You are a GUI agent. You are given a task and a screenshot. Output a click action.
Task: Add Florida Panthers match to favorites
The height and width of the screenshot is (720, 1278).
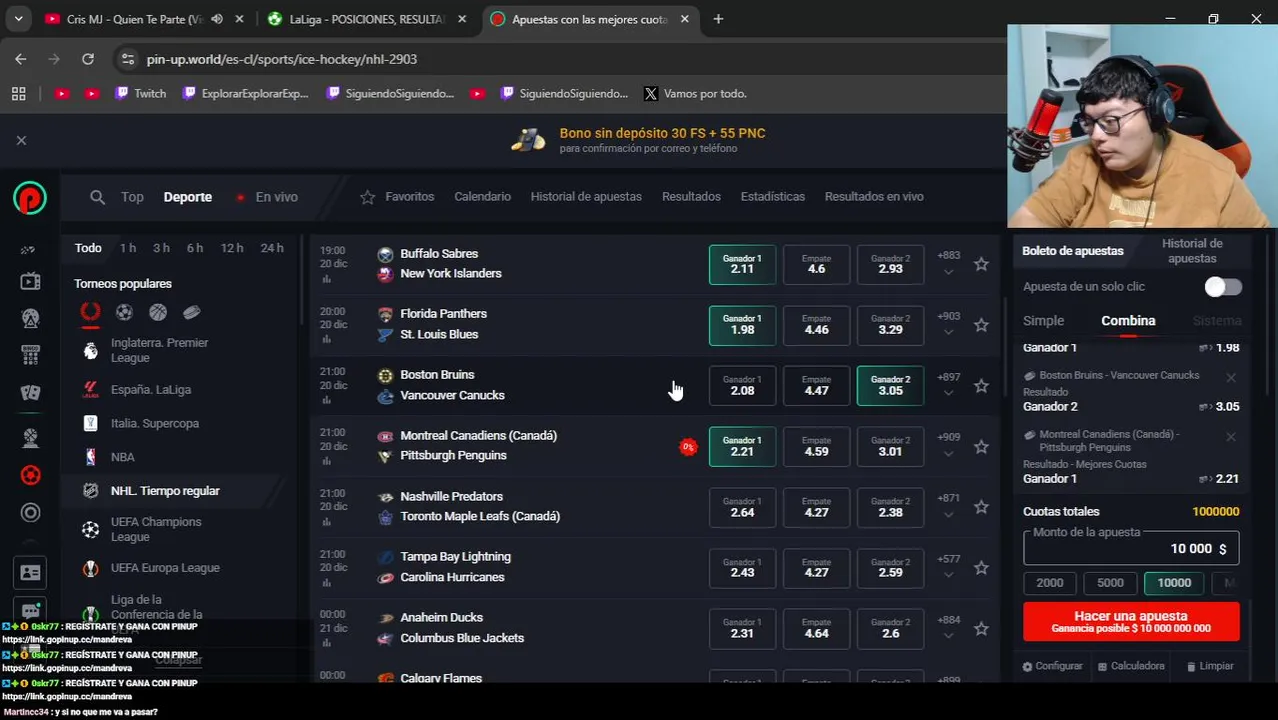pos(981,325)
